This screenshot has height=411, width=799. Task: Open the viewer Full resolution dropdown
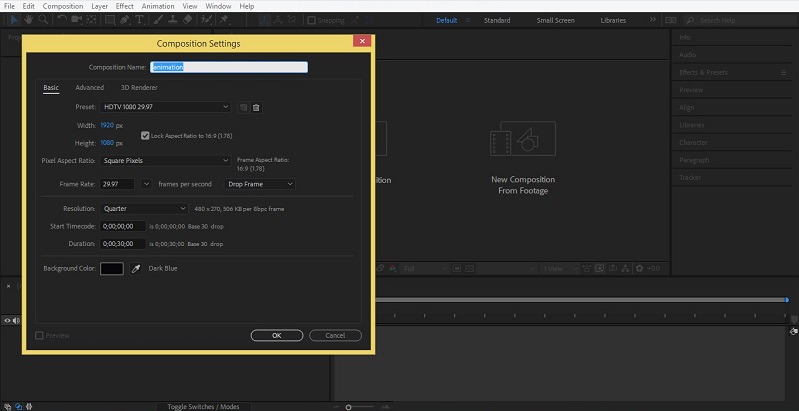click(x=424, y=268)
